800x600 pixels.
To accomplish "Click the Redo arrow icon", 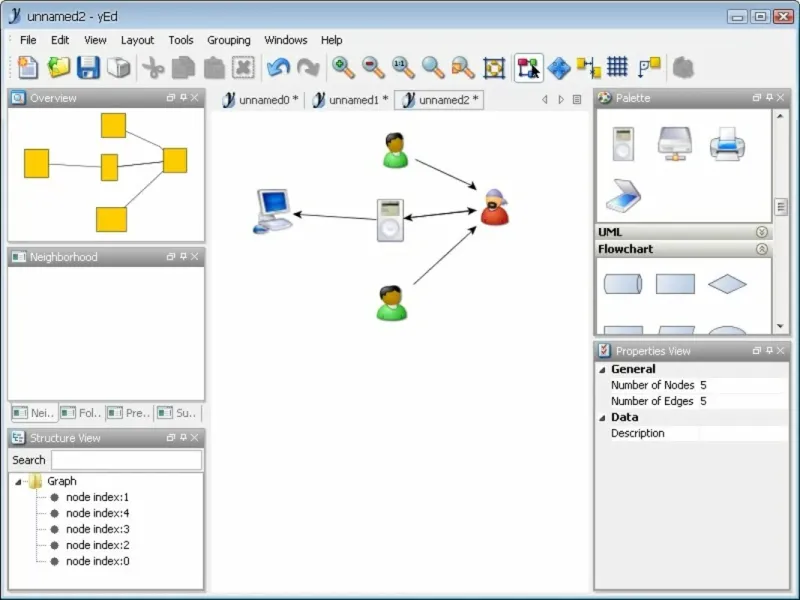I will click(x=308, y=67).
